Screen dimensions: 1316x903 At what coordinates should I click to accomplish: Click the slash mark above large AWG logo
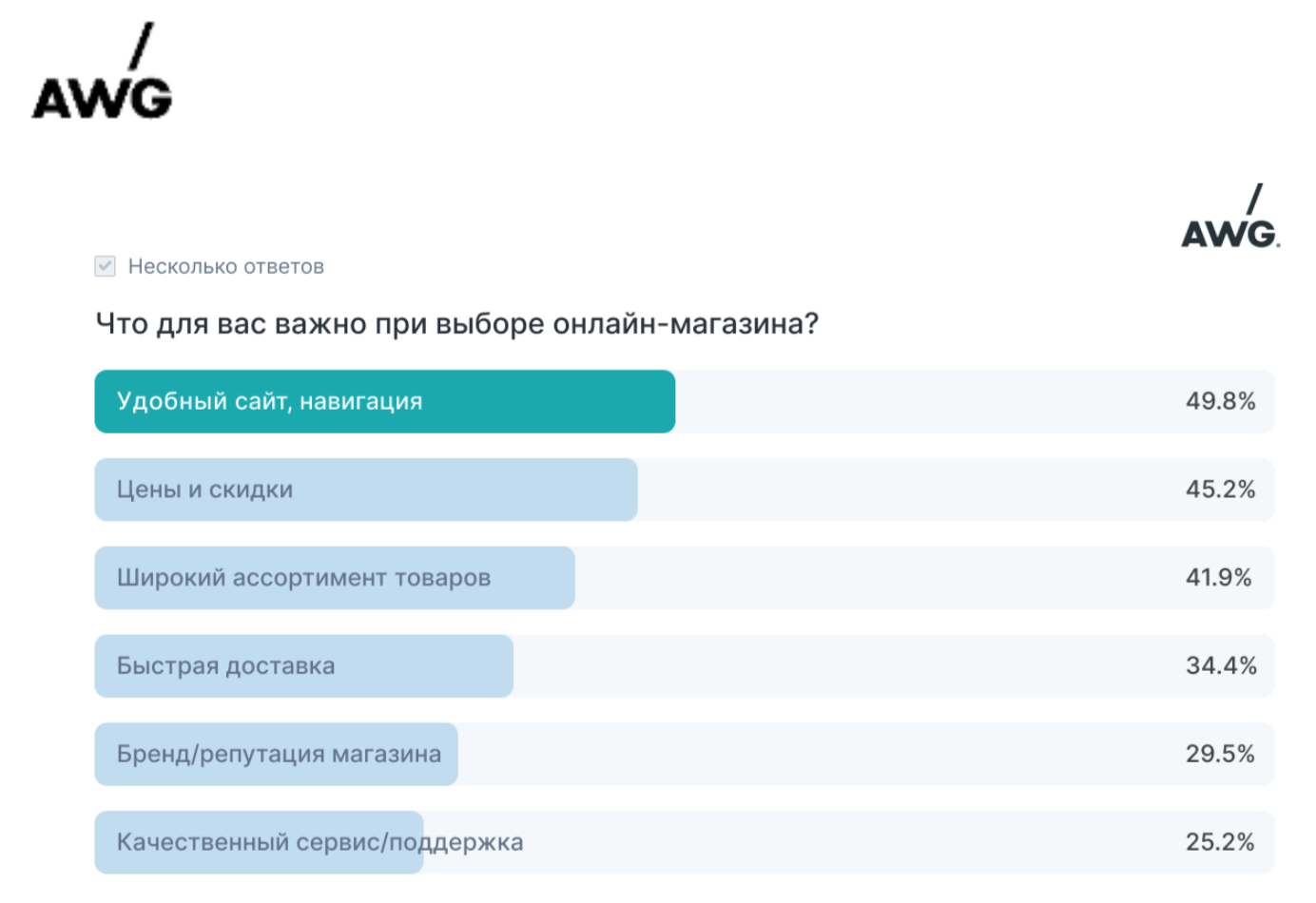click(x=141, y=46)
